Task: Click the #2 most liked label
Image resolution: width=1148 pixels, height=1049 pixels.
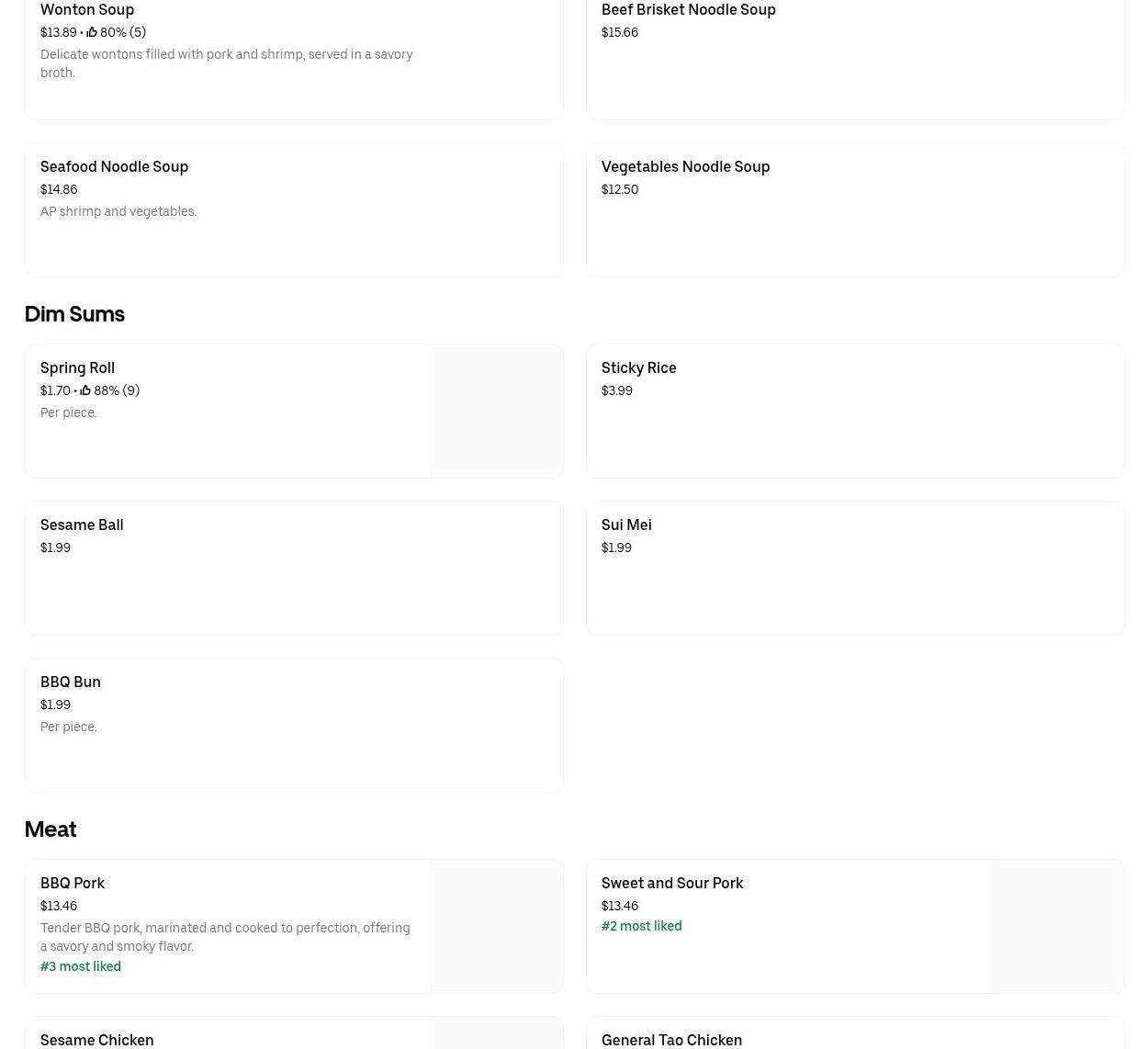Action: 641,926
